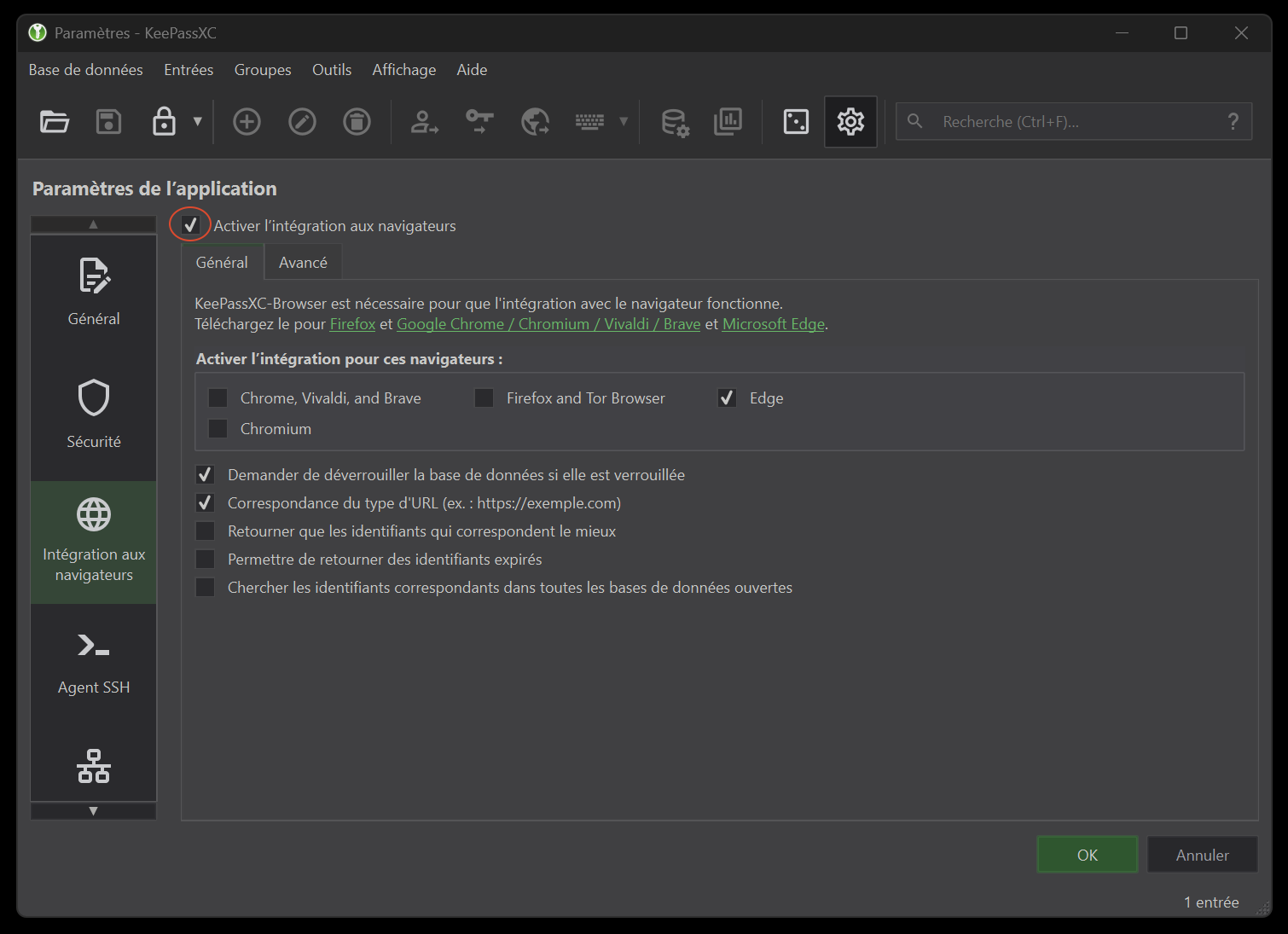Close the Paramètres window
Viewport: 1288px width, 934px height.
click(x=1241, y=33)
